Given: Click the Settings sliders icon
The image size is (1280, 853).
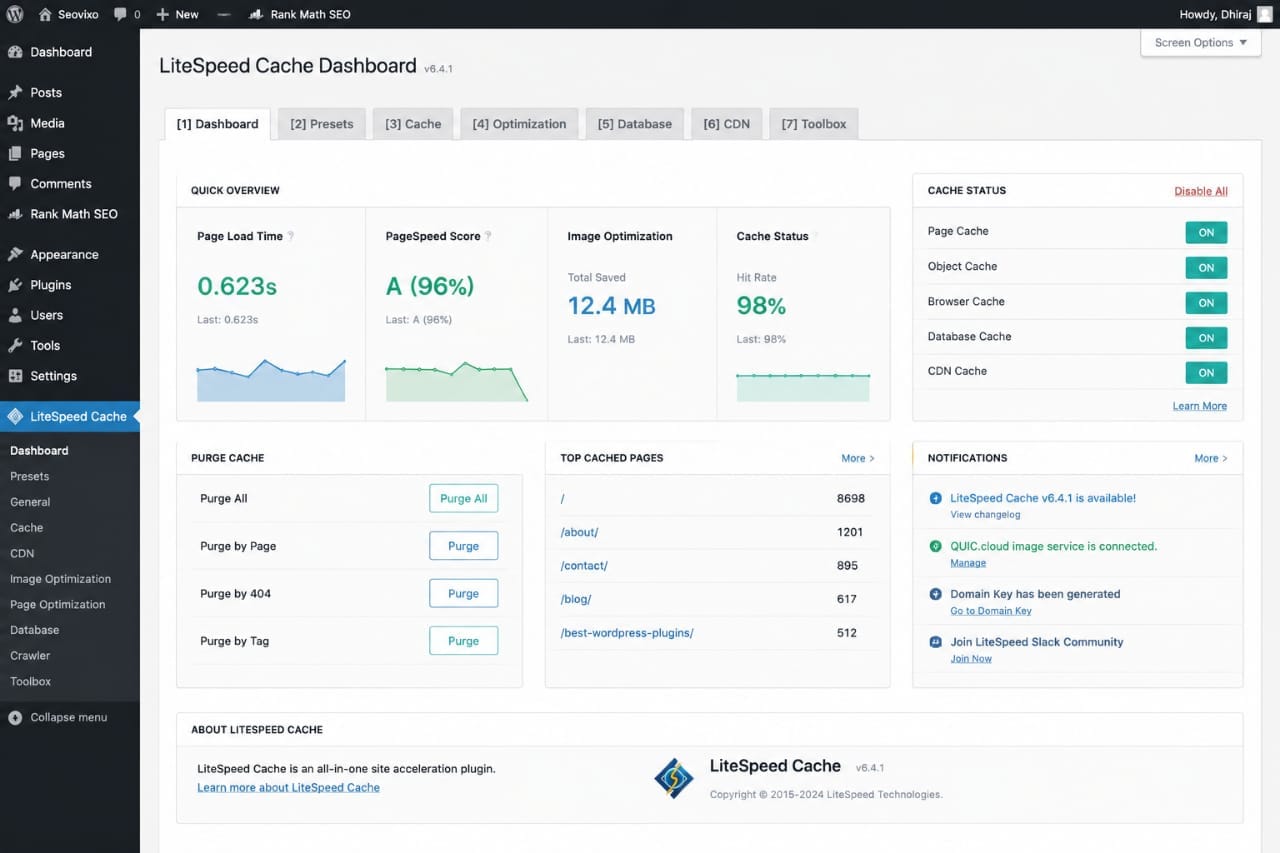Looking at the screenshot, I should (15, 376).
